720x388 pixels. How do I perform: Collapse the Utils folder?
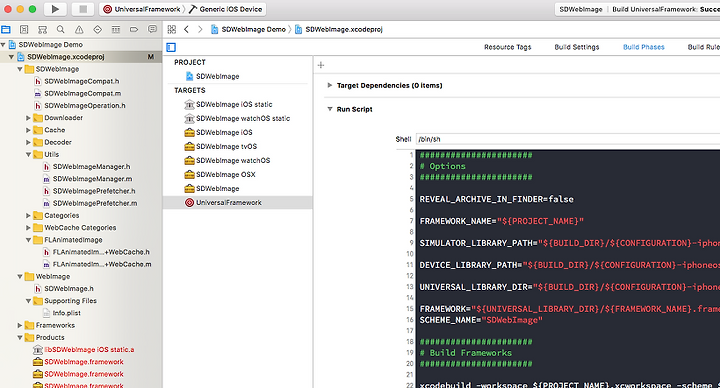click(28, 155)
